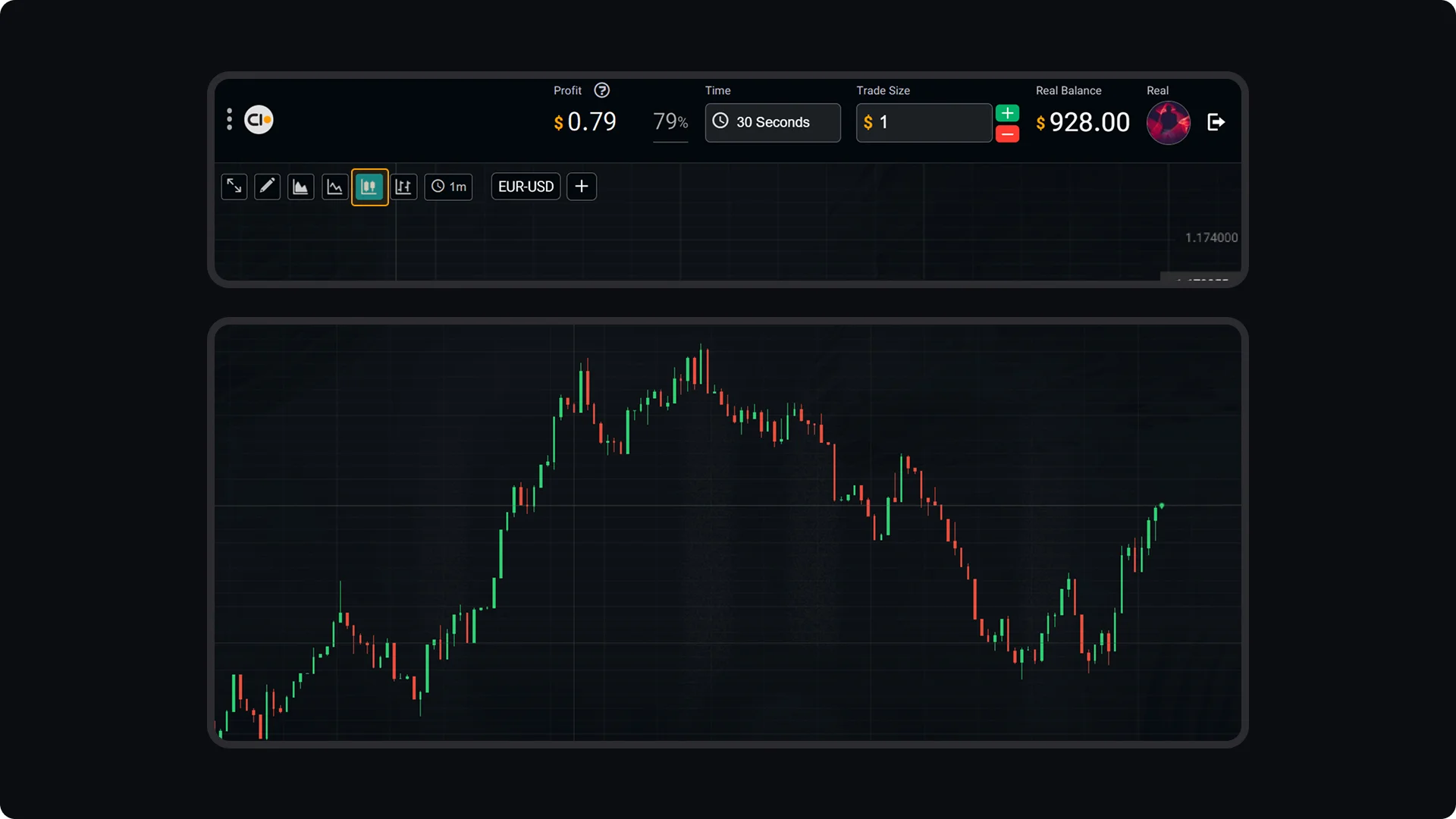Open the vertical dots menu
The height and width of the screenshot is (819, 1456).
[229, 119]
